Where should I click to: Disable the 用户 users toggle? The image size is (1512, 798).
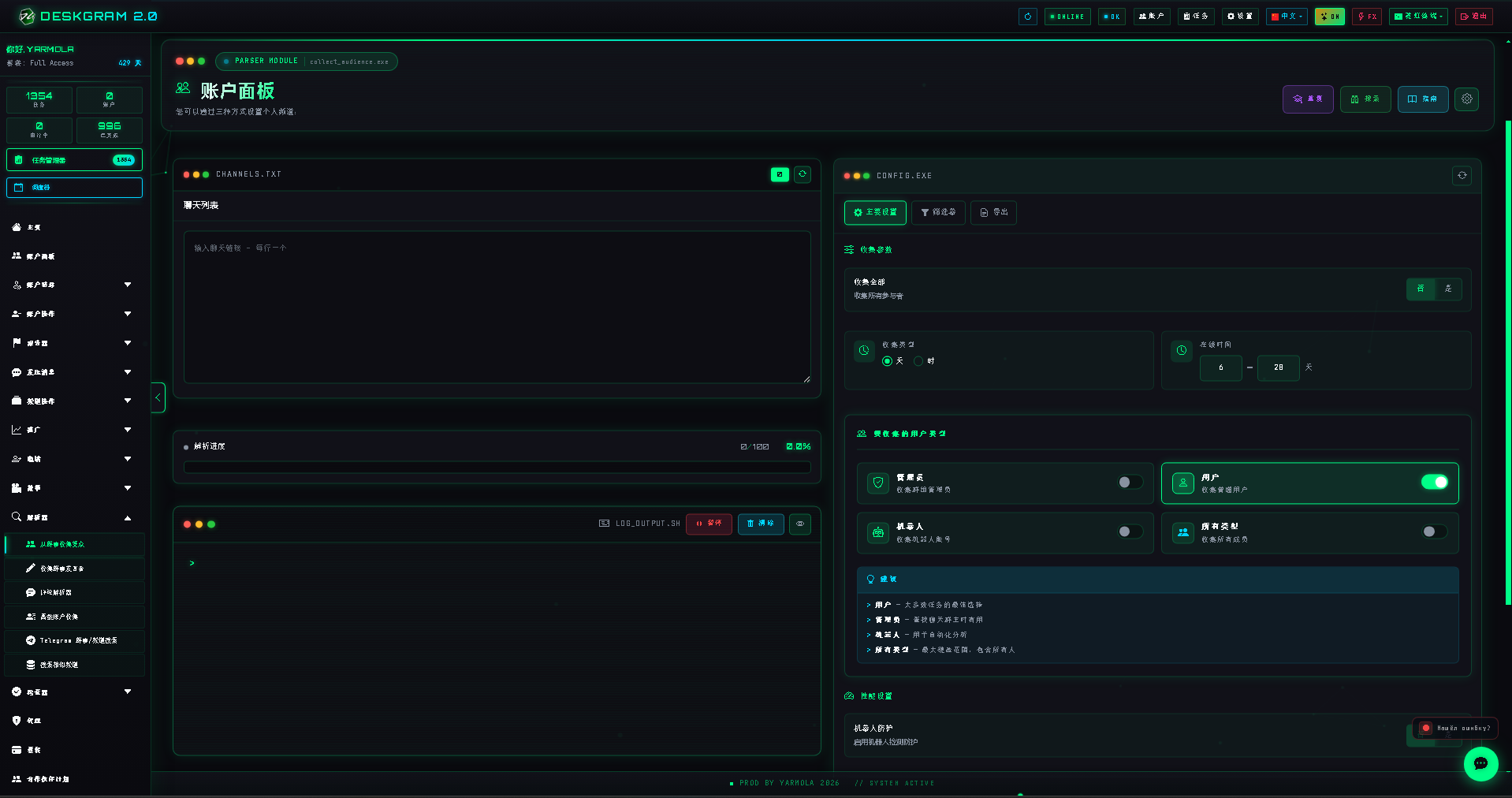click(x=1435, y=483)
